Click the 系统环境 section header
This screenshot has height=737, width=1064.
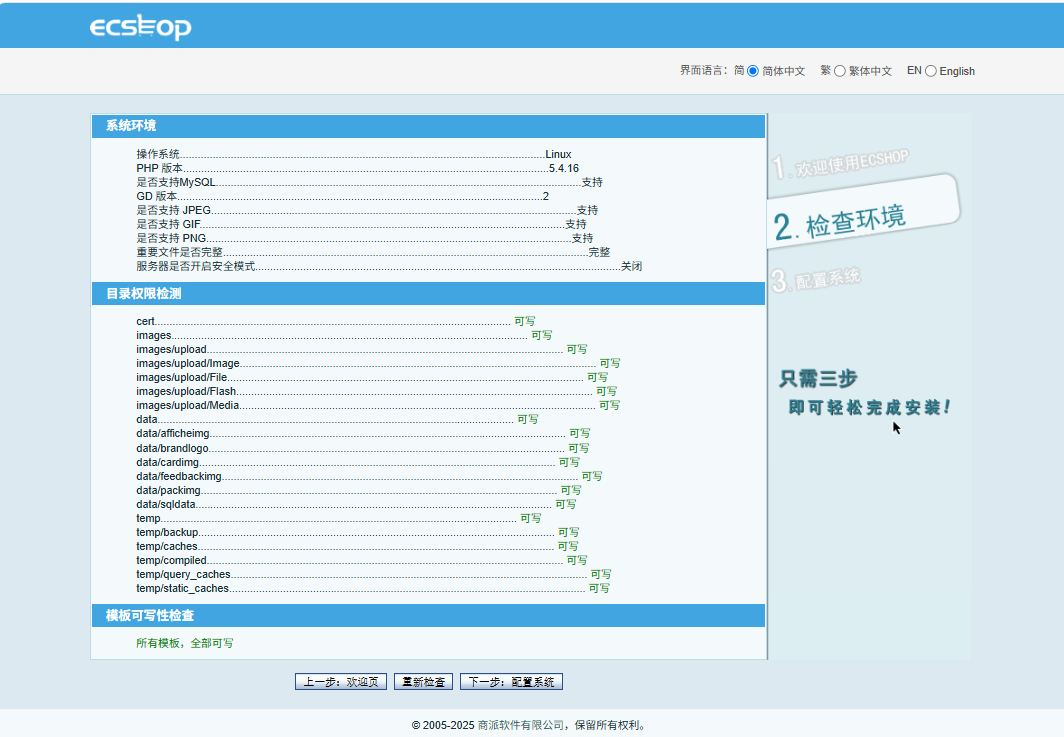(428, 126)
